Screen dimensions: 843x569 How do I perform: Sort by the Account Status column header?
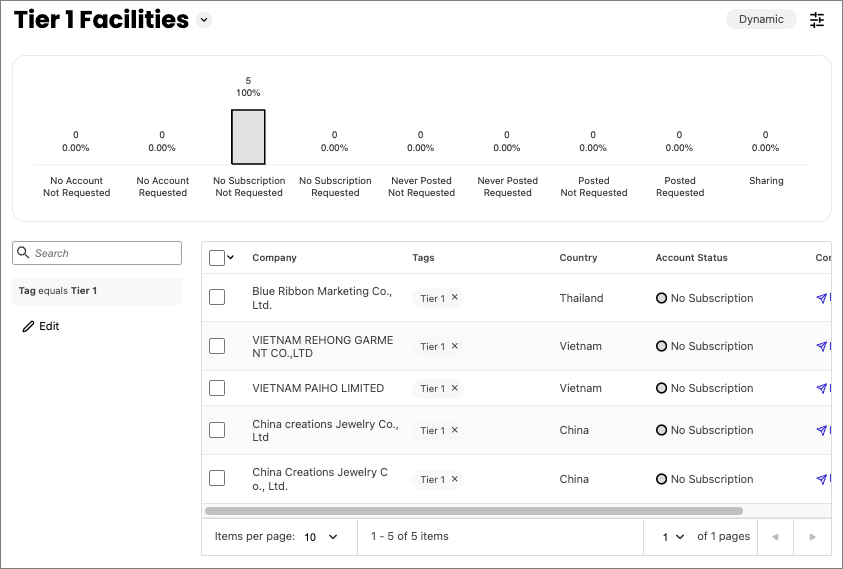691,258
